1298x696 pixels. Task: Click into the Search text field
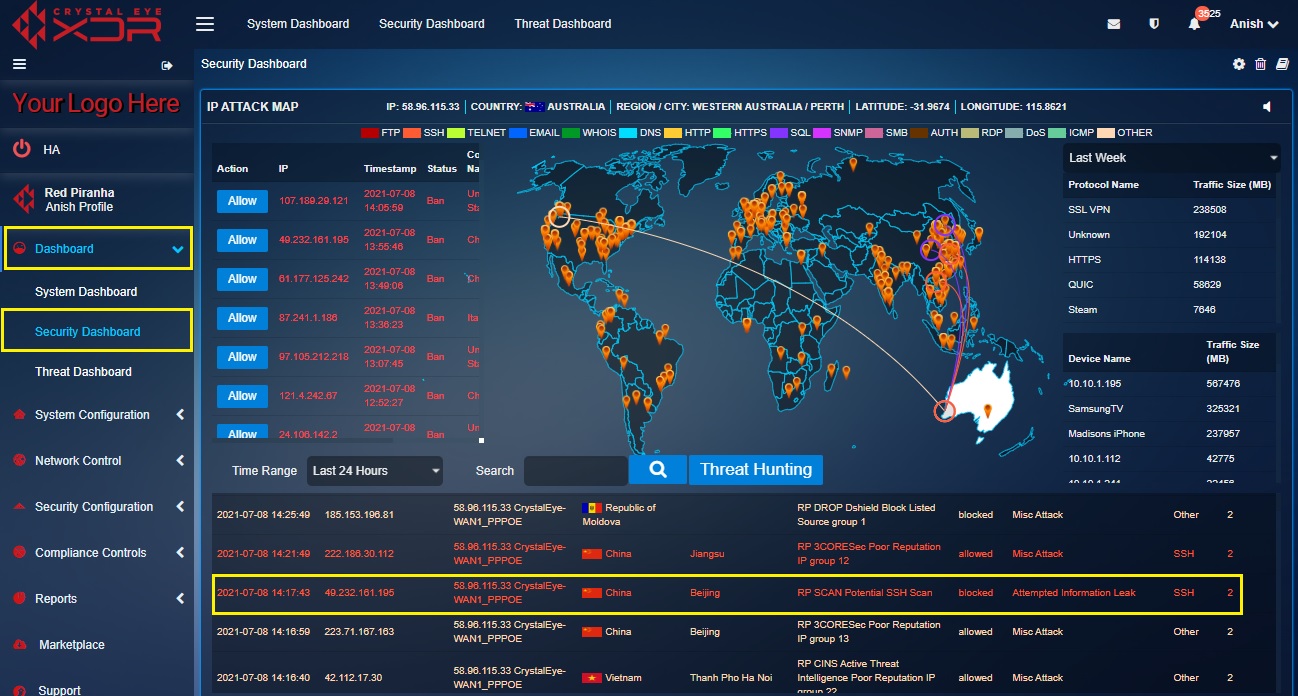pos(576,470)
